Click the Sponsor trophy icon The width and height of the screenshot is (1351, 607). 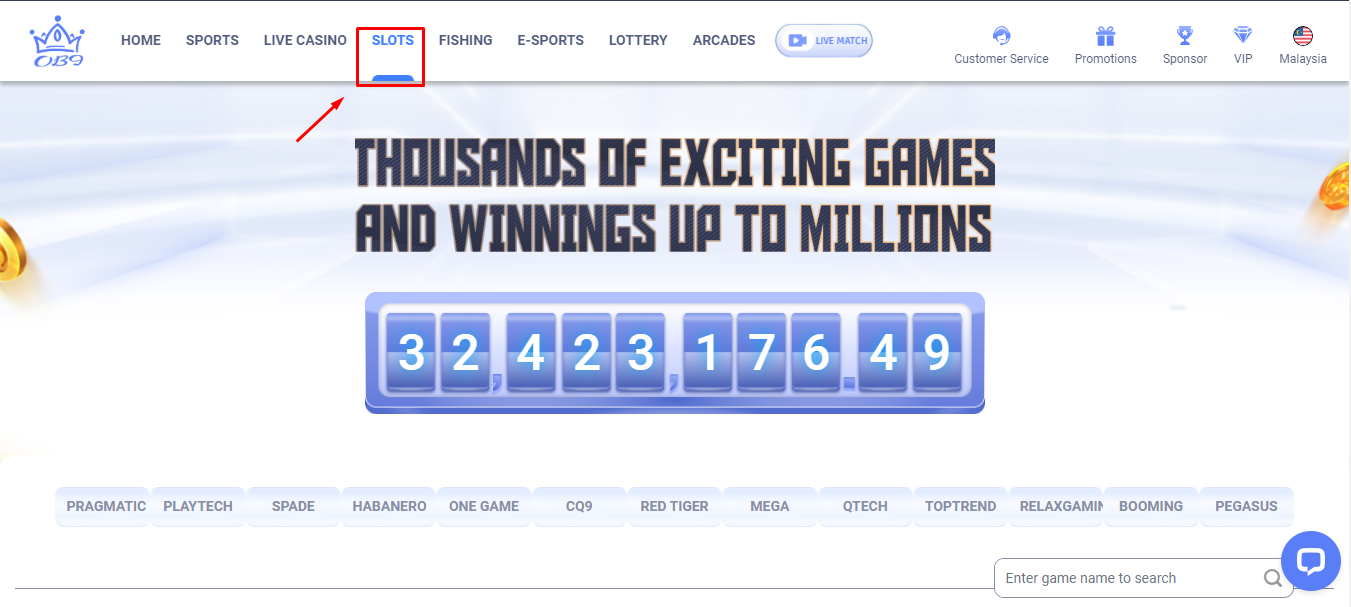[1184, 33]
